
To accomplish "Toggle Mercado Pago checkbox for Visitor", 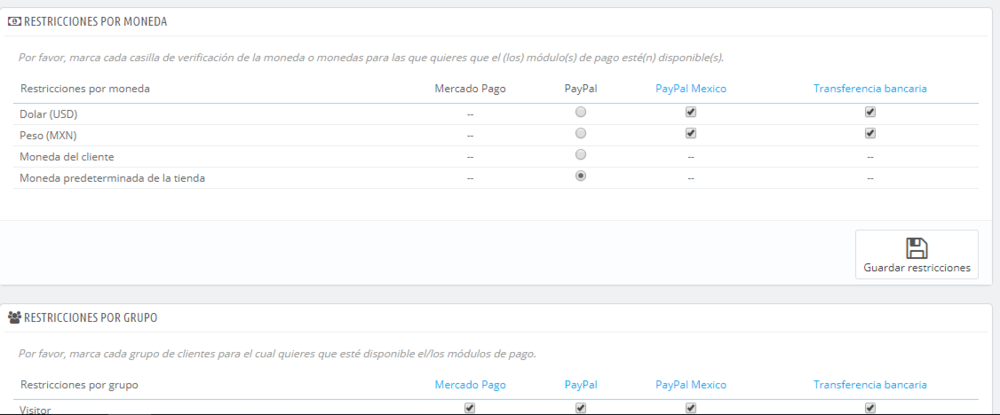I will click(470, 408).
